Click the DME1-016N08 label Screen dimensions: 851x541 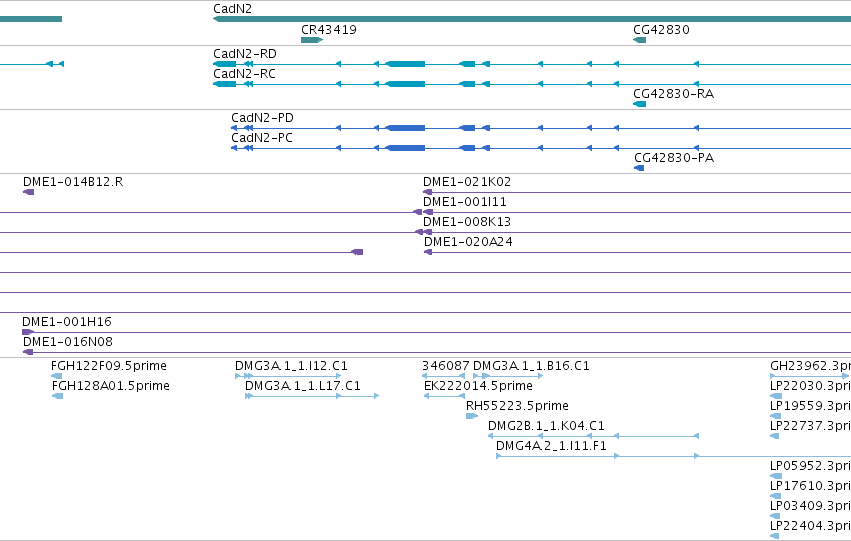click(x=68, y=342)
